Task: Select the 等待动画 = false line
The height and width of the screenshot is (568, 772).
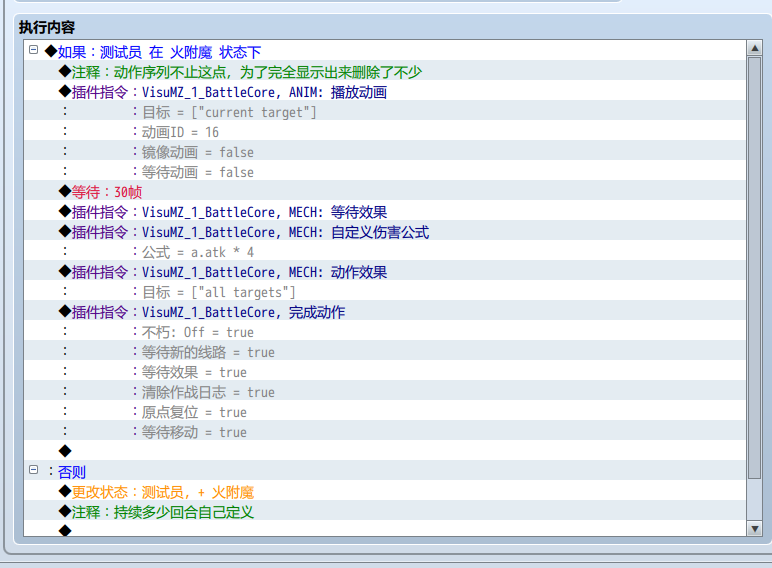Action: pos(385,172)
